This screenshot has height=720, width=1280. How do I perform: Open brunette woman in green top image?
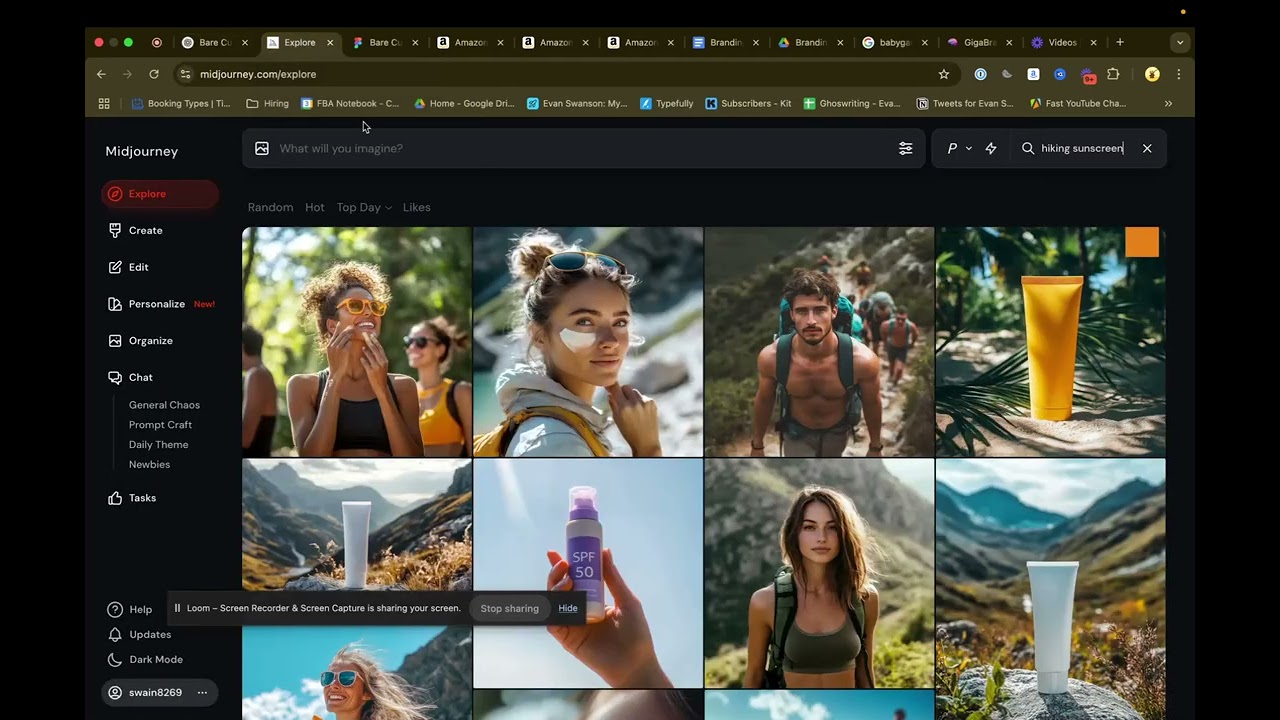819,574
